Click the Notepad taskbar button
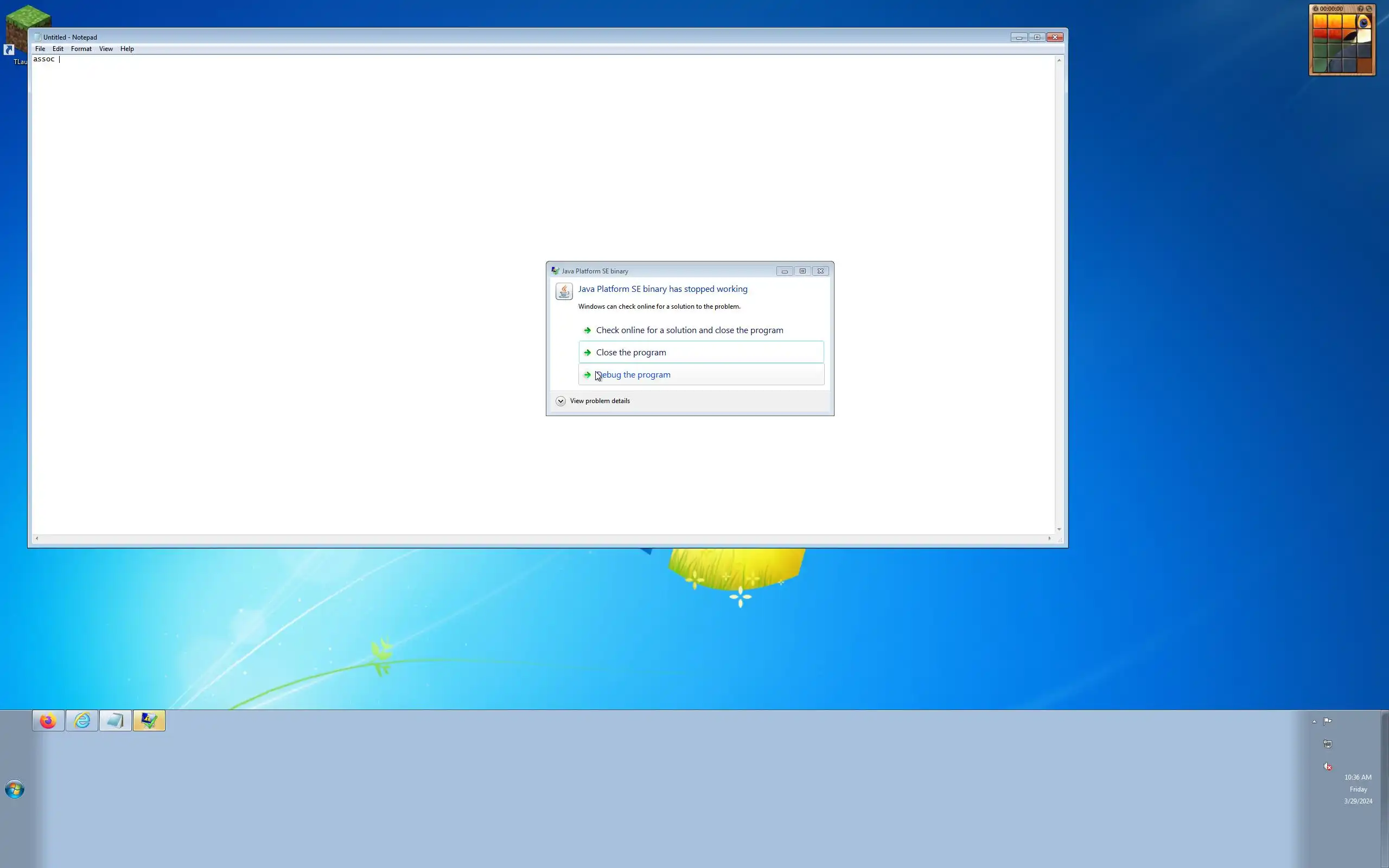Screen dimensions: 1389x868 tap(116, 720)
